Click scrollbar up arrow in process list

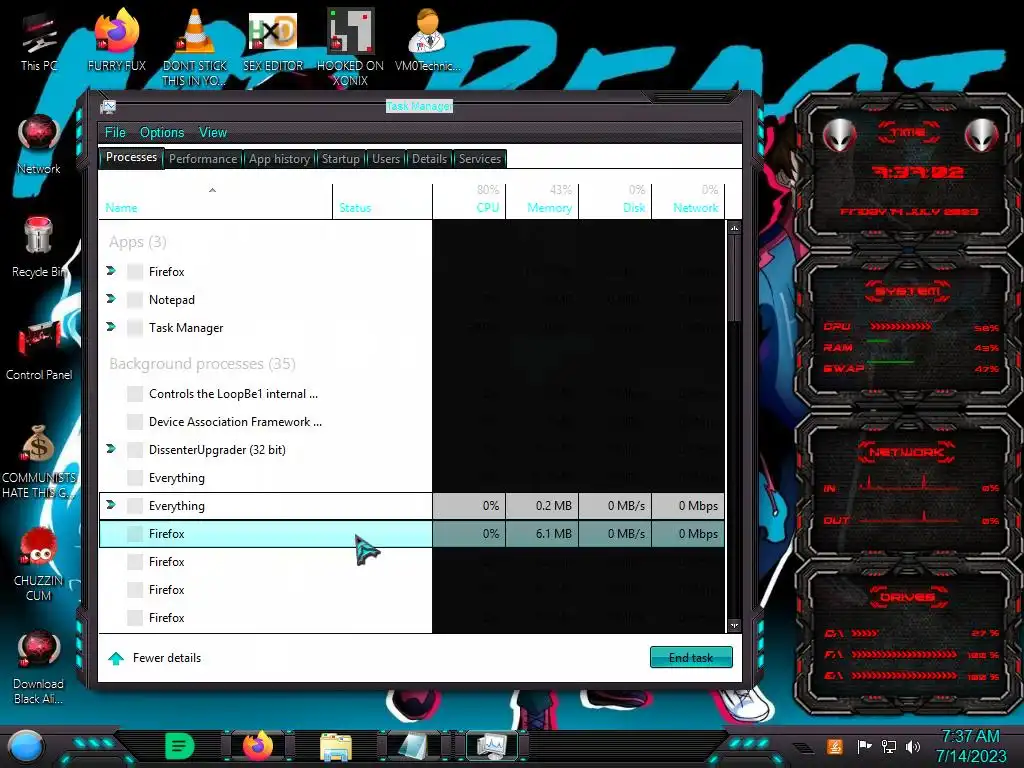click(734, 228)
